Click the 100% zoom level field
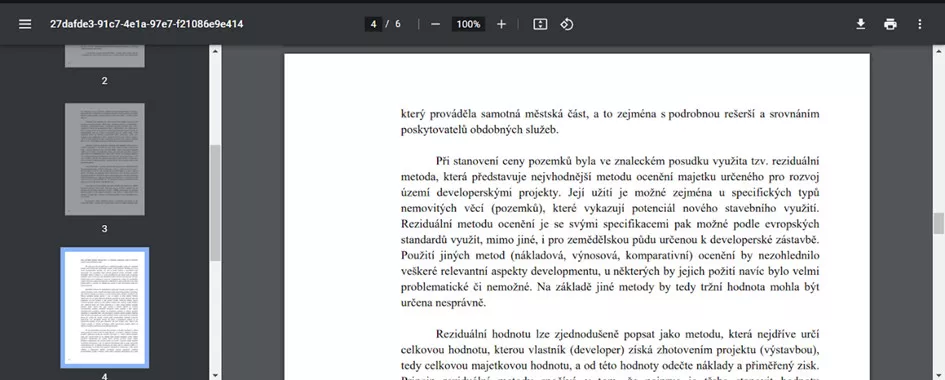 click(468, 24)
